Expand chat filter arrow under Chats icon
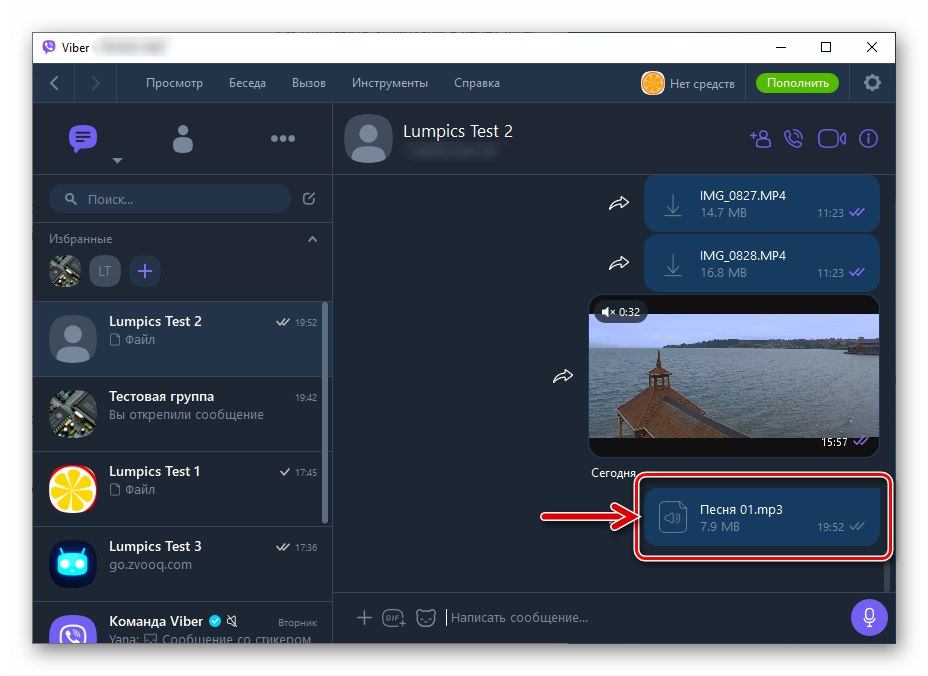The width and height of the screenshot is (928, 676). click(x=117, y=160)
